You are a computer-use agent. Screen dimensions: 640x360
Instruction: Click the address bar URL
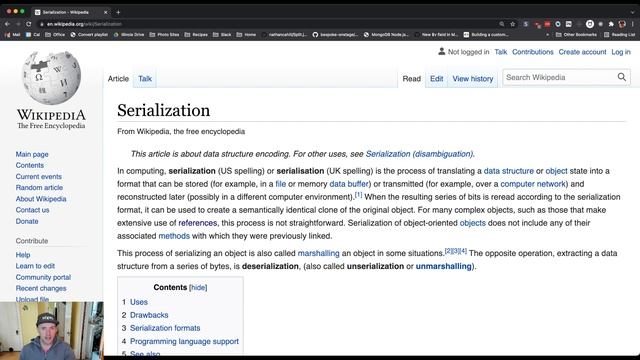(84, 24)
